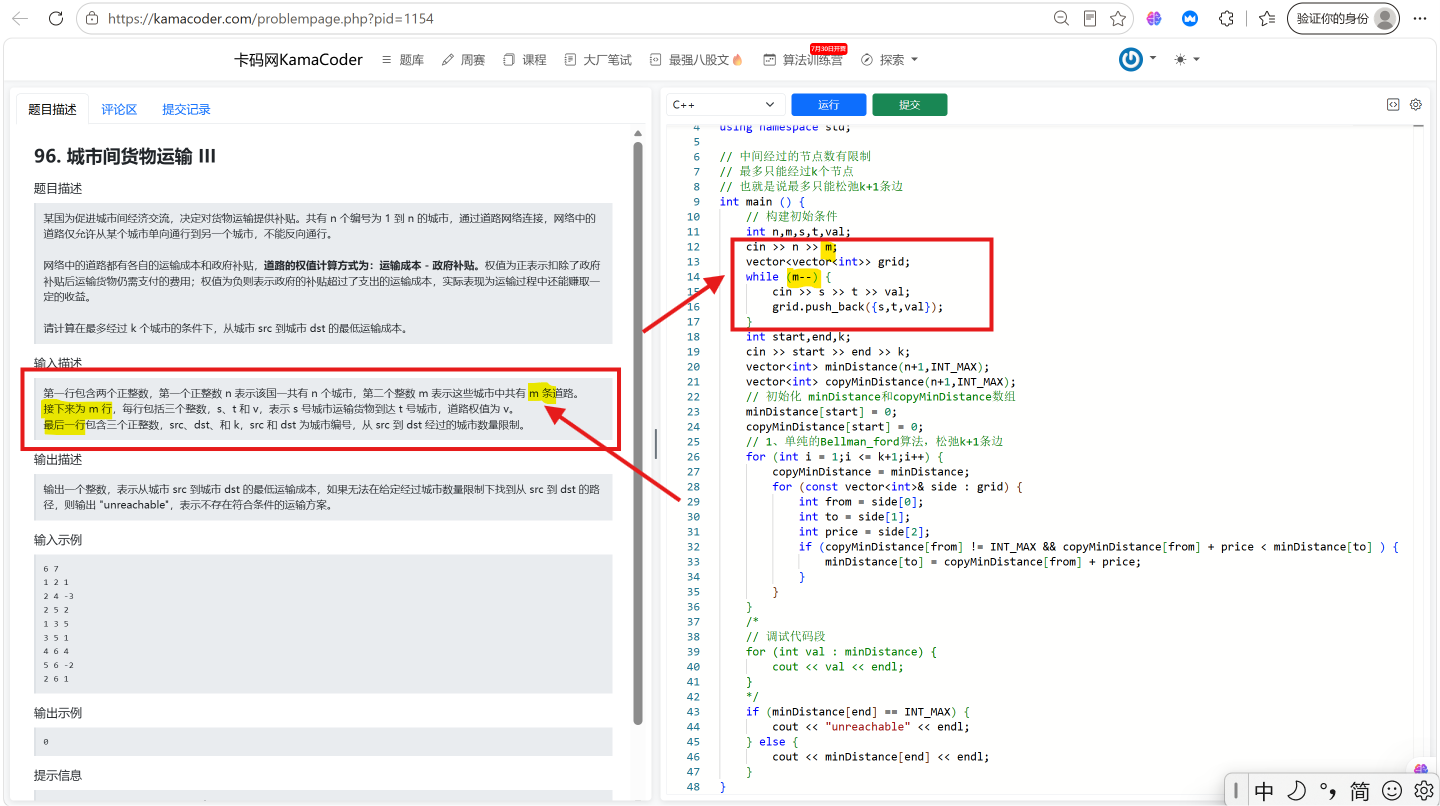Toggle the IME moon half-width mode
The width and height of the screenshot is (1440, 806).
[1297, 791]
